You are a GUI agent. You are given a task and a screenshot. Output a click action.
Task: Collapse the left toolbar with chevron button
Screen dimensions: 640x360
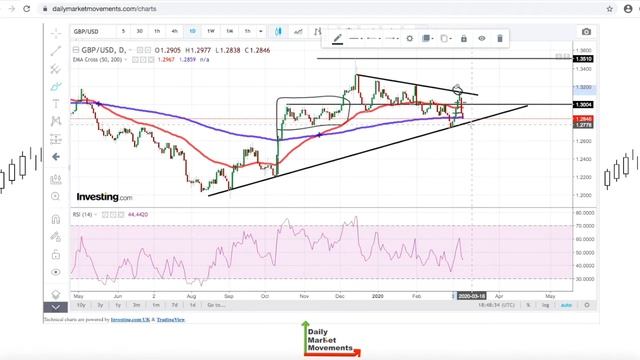point(56,307)
